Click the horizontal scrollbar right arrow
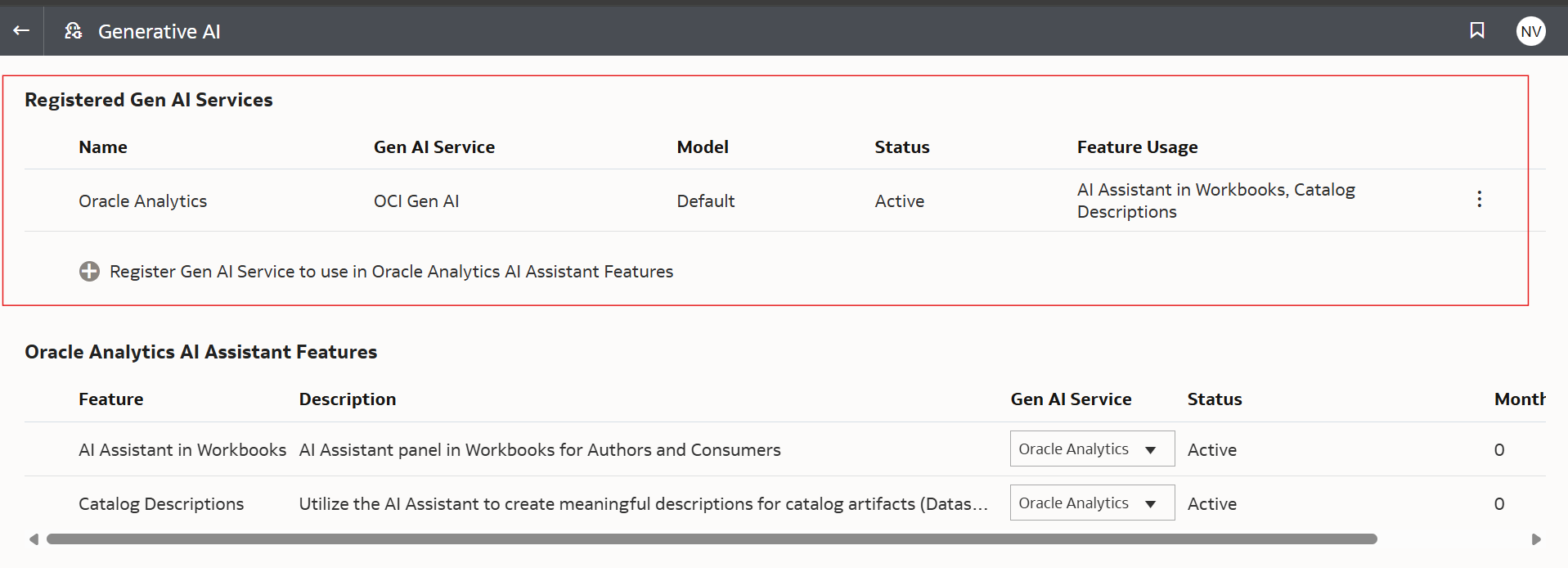The width and height of the screenshot is (1568, 568). (1535, 539)
